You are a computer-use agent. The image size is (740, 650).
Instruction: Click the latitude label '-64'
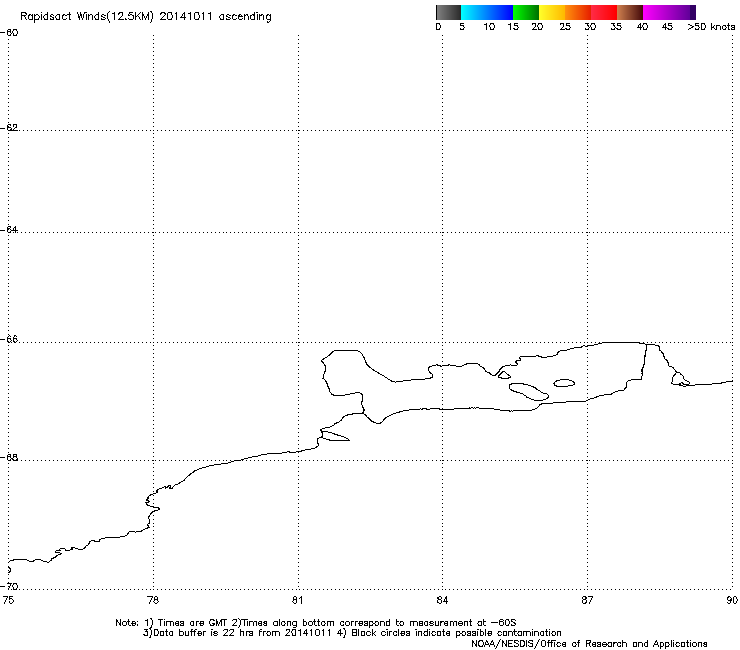[9, 229]
